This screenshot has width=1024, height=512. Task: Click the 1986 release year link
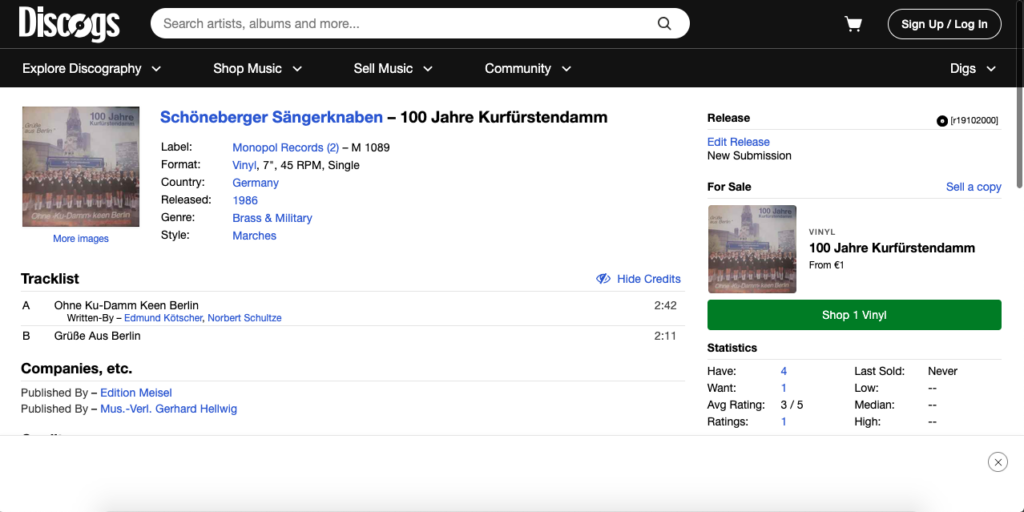pos(245,200)
